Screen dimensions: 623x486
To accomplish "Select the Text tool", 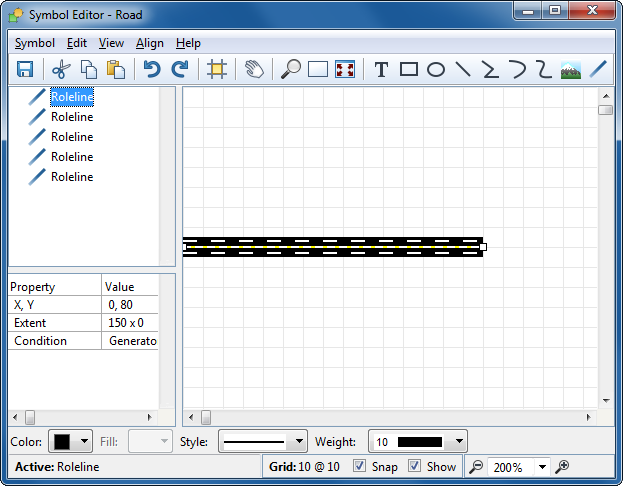I will point(381,69).
